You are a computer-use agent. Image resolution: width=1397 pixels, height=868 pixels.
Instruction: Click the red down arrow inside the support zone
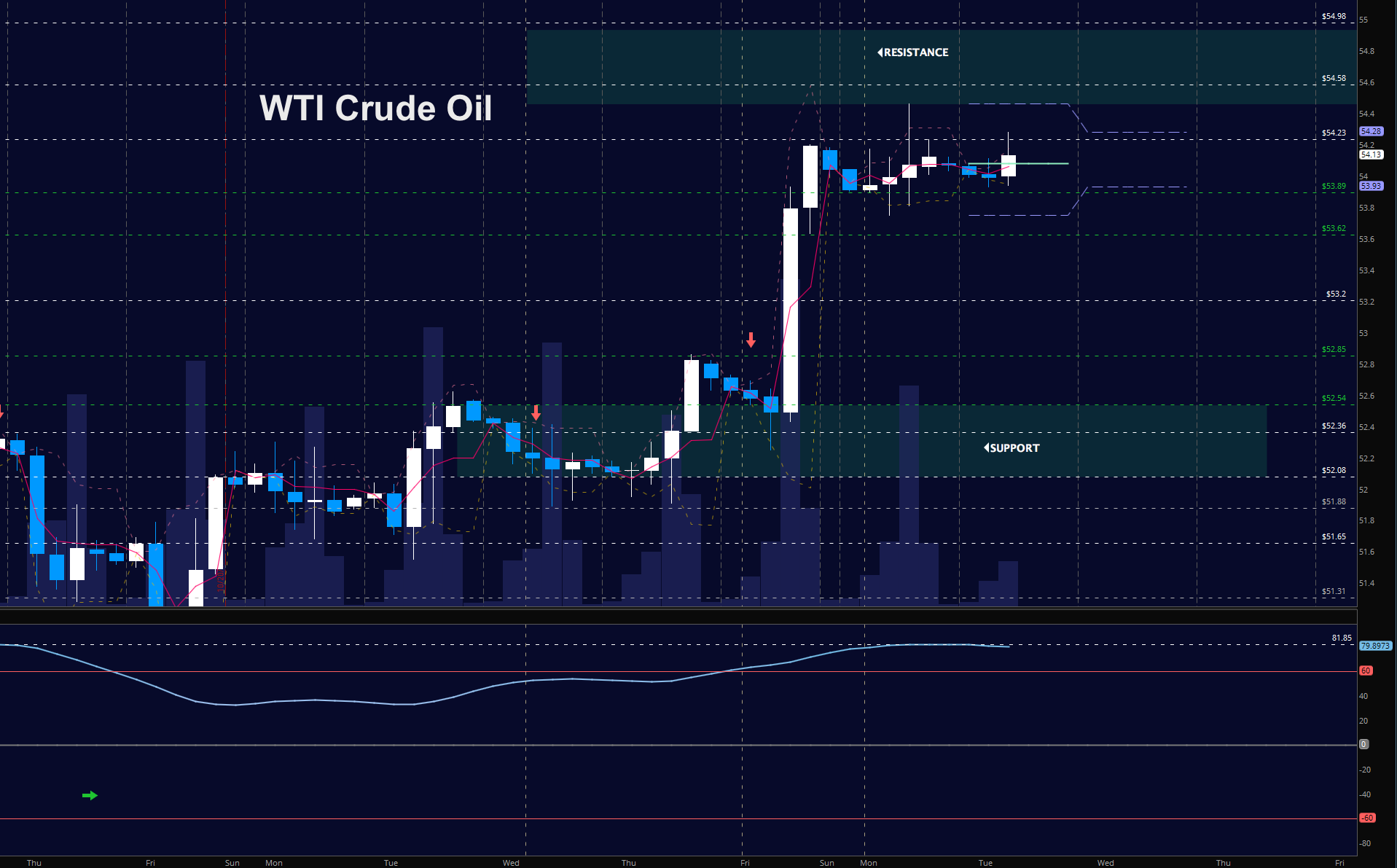pyautogui.click(x=536, y=413)
